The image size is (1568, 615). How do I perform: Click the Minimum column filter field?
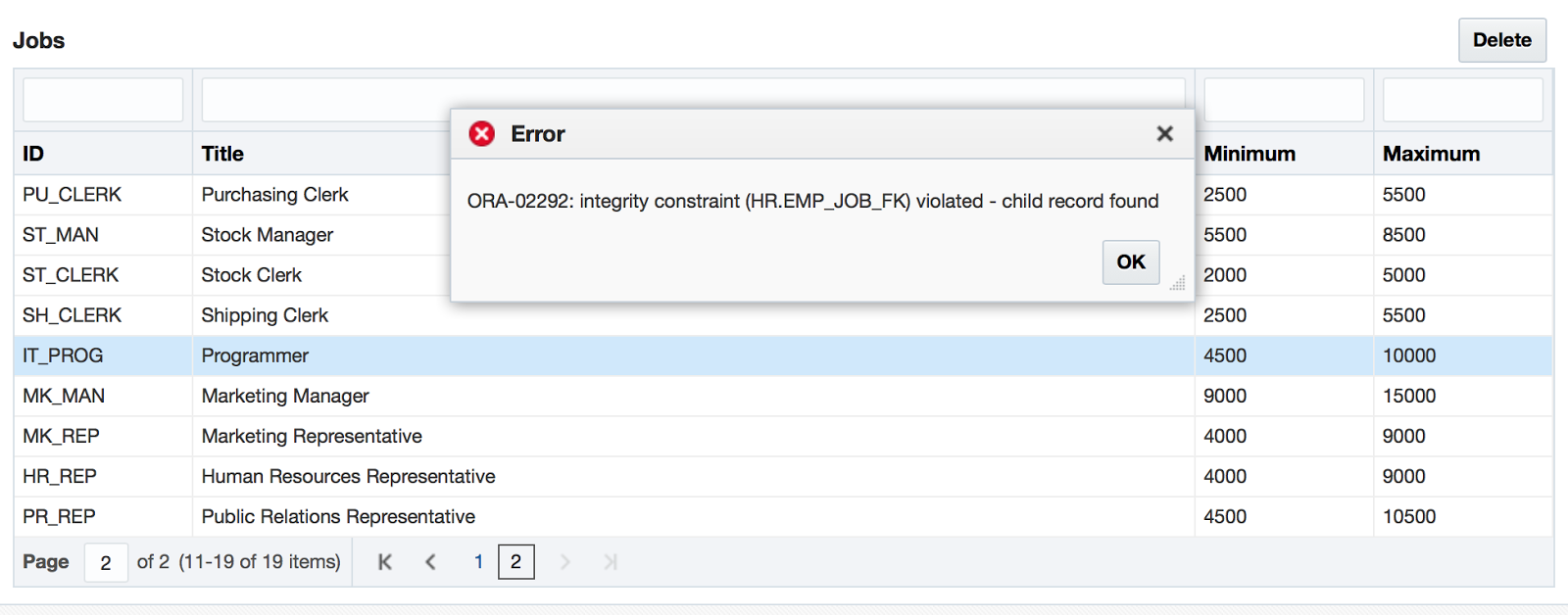pos(1283,100)
